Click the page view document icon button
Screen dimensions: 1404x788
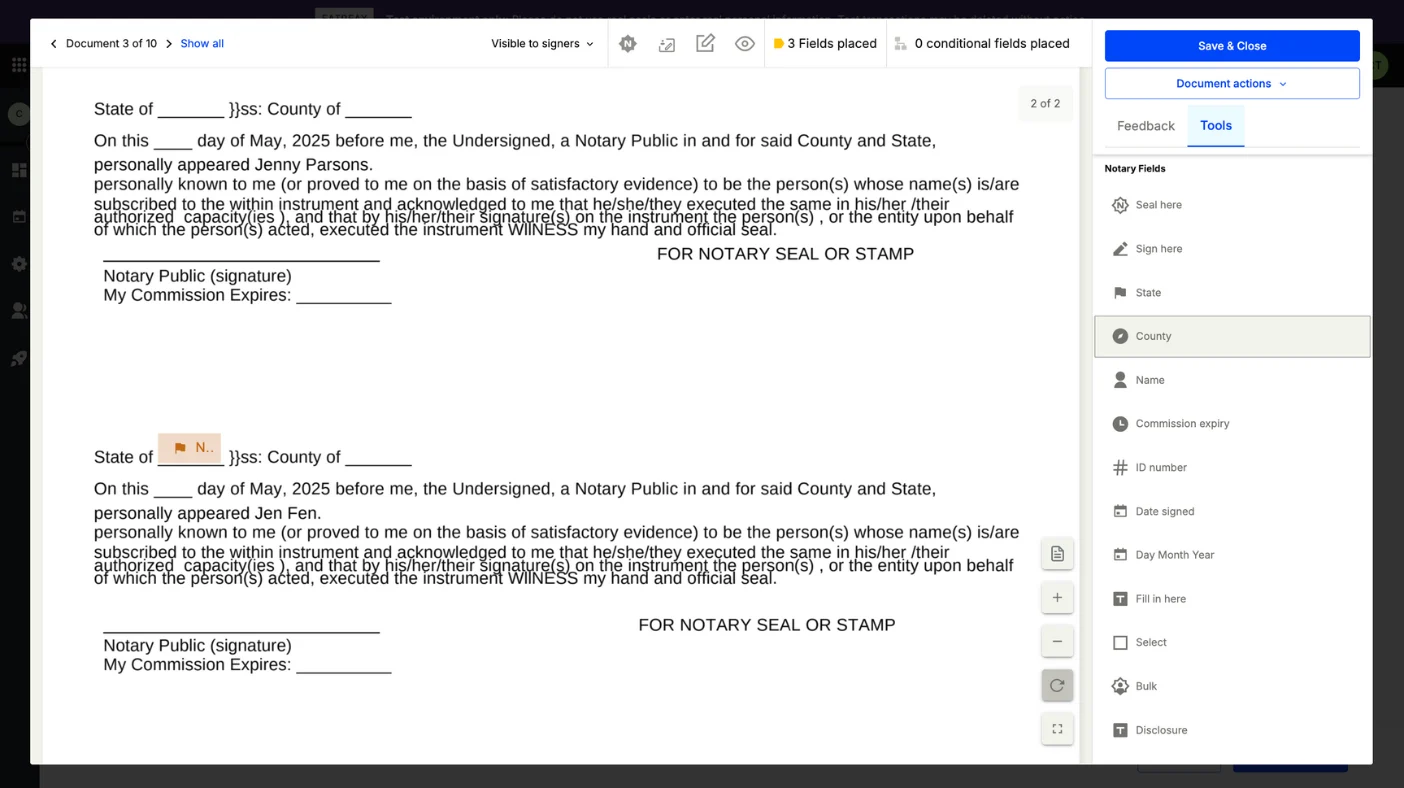coord(1057,554)
